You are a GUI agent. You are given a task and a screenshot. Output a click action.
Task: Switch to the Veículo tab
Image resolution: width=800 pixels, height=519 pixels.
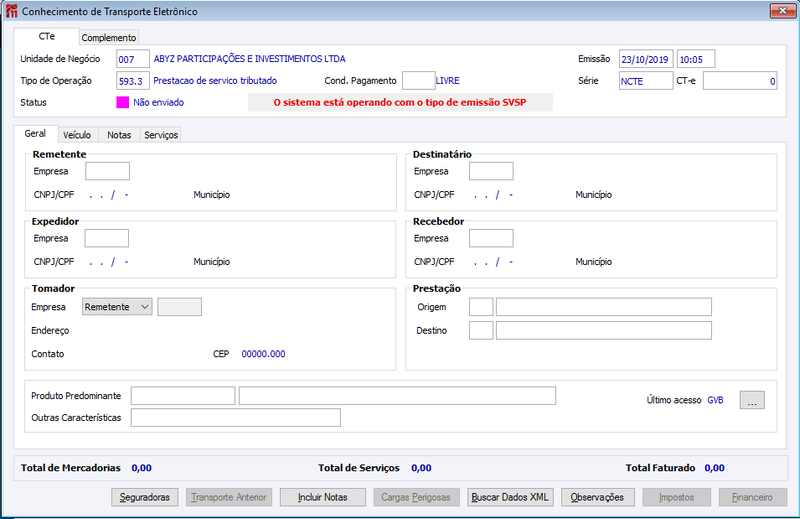(77, 135)
